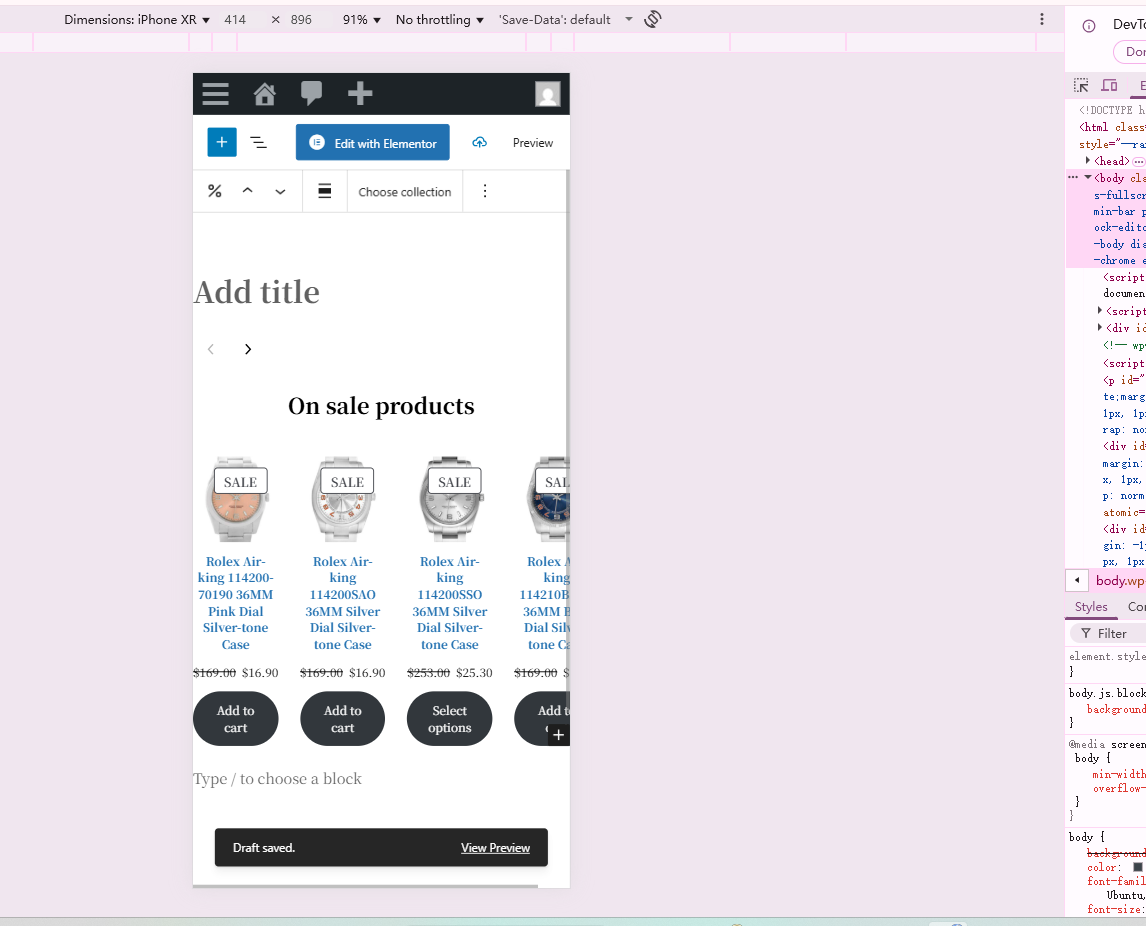Click the Edit with Elementor button
Viewport: 1146px width, 926px height.
point(372,142)
